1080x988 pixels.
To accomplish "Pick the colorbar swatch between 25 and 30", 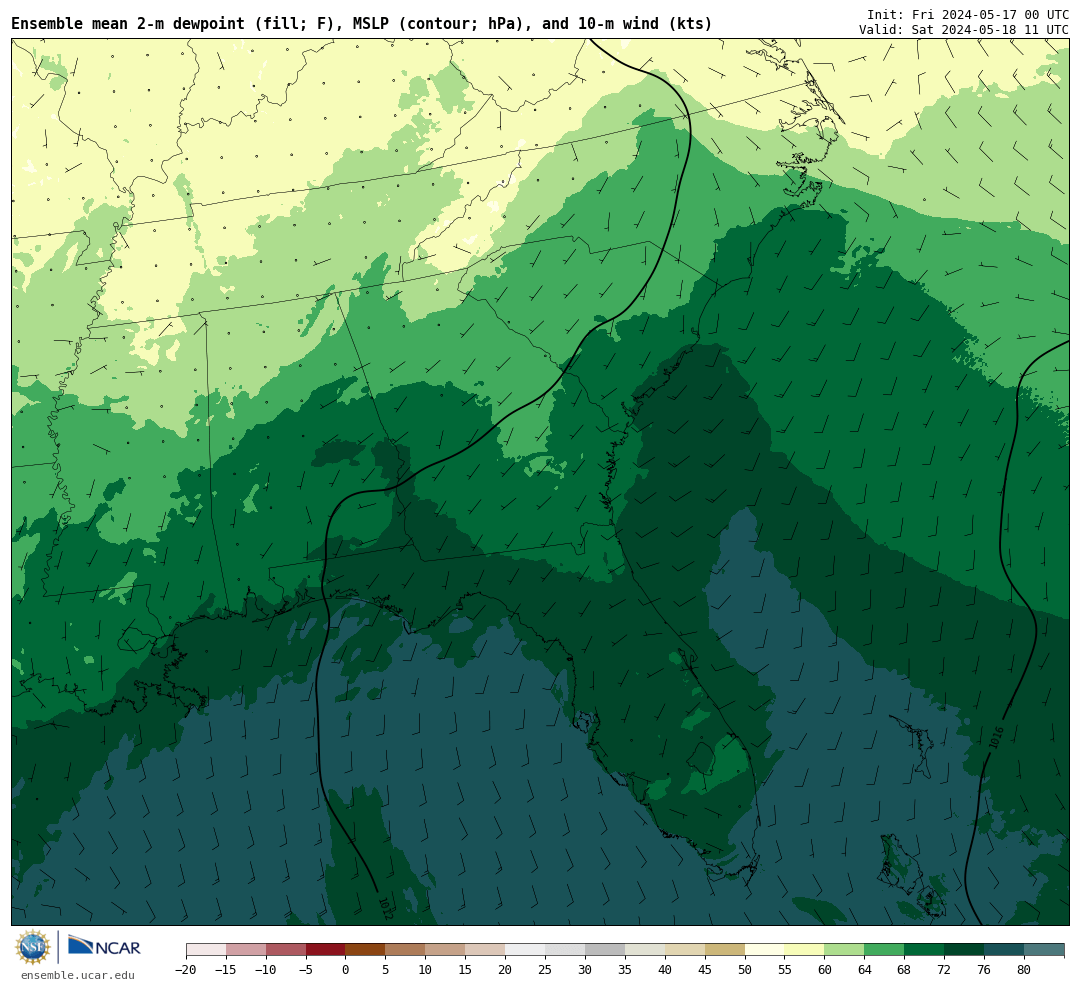I will pyautogui.click(x=565, y=950).
